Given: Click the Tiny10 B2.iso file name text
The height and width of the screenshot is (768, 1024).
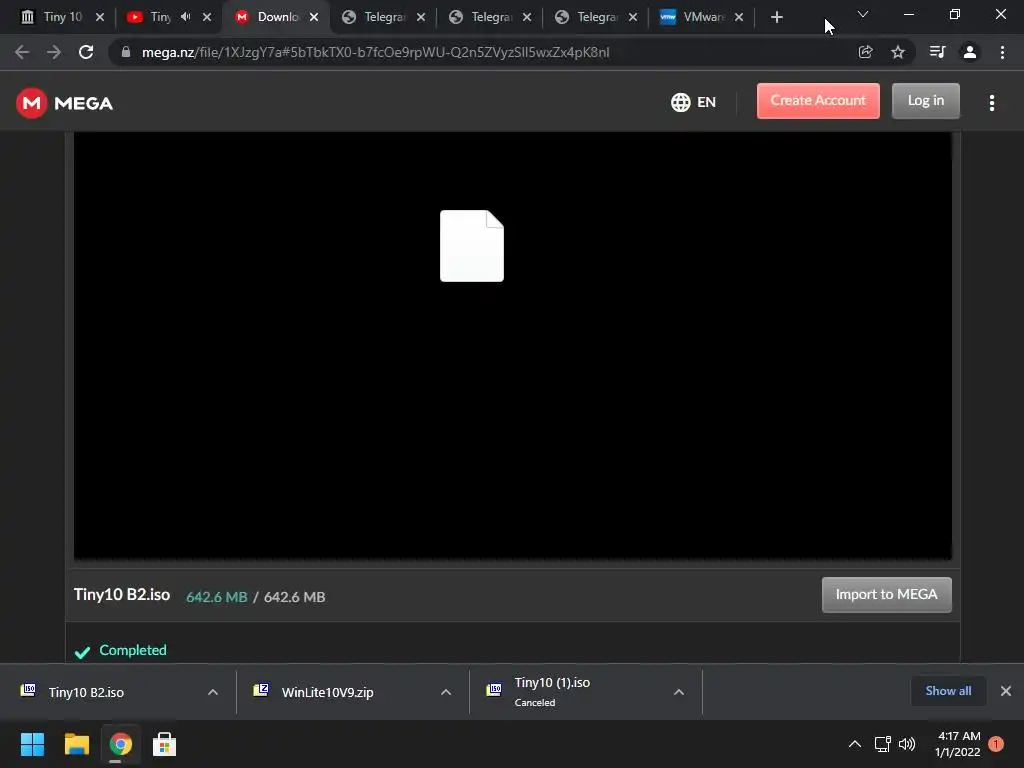Looking at the screenshot, I should [x=121, y=594].
